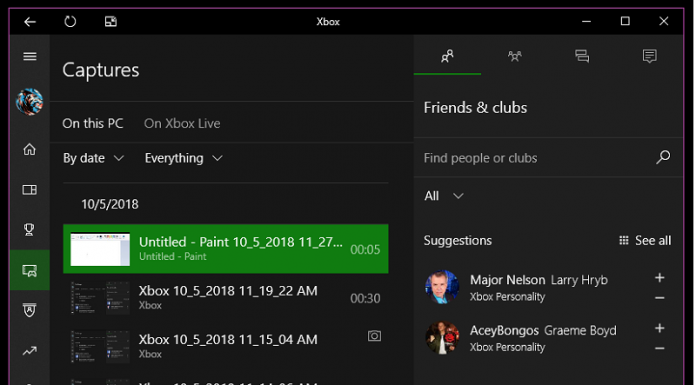Open Major Nelson profile picture
This screenshot has height=385, width=696.
(442, 287)
